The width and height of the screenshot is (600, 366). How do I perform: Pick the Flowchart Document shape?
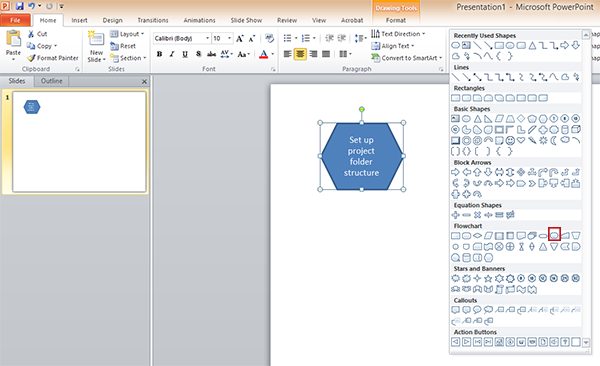click(521, 236)
